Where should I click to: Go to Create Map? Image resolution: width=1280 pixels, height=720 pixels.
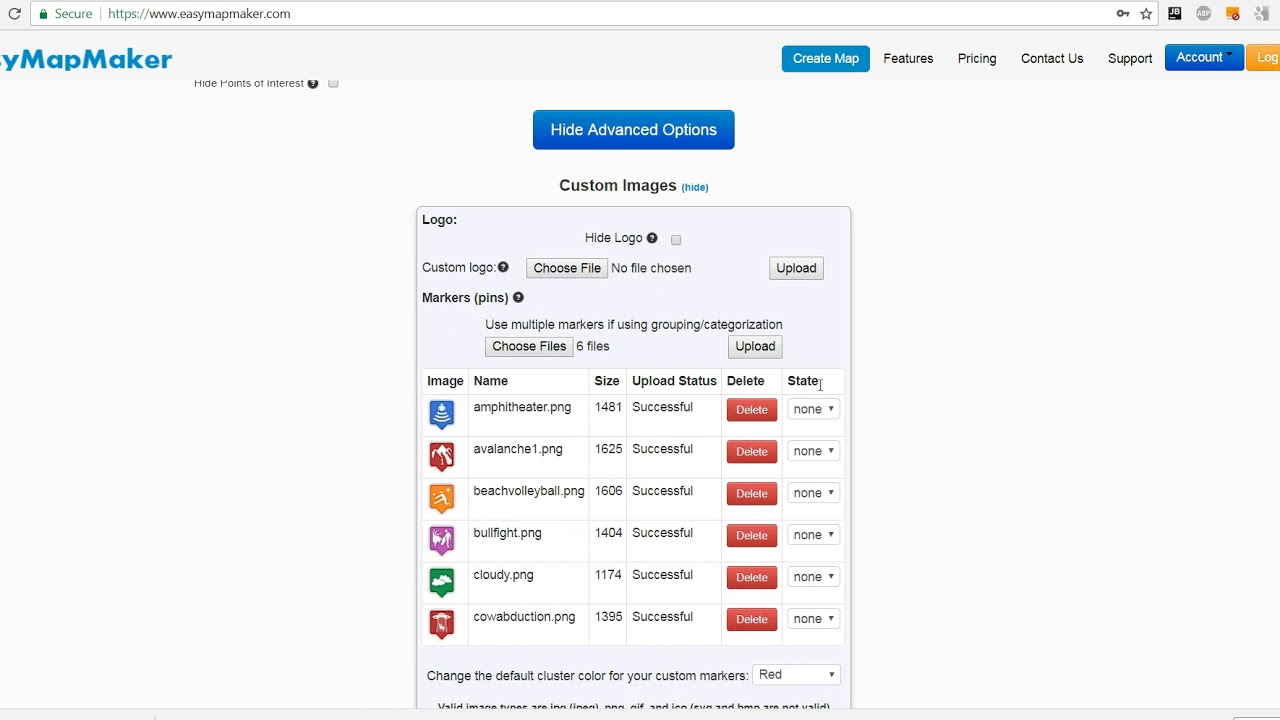point(826,59)
